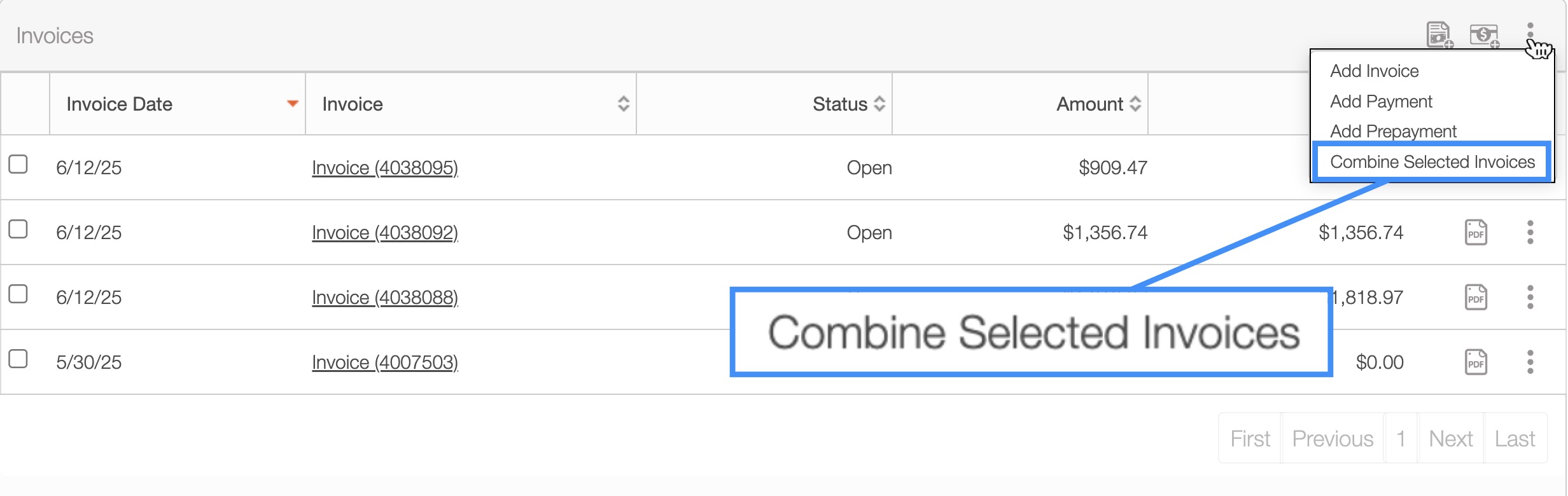Jump to the Last page
This screenshot has height=496, width=1568.
[x=1515, y=439]
